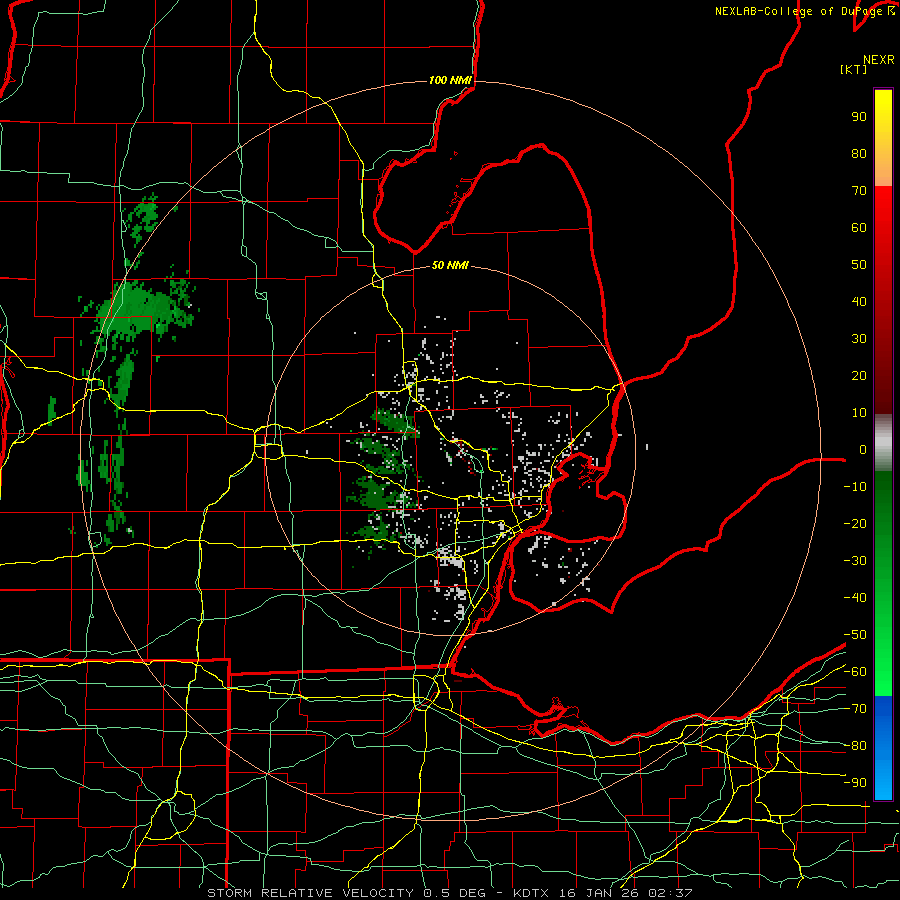900x900 pixels.
Task: Click the -50 value on the velocity scale
Action: (x=855, y=635)
